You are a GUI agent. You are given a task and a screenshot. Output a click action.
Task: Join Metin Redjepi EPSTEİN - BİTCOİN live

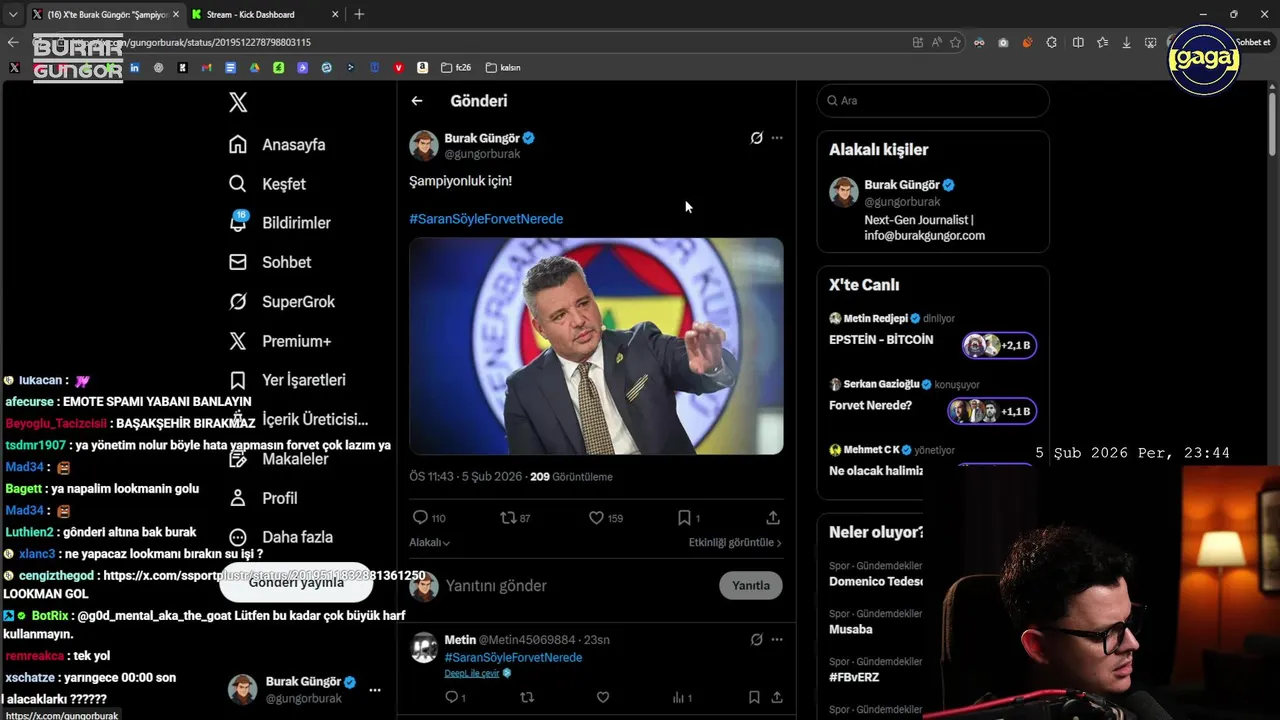point(999,345)
